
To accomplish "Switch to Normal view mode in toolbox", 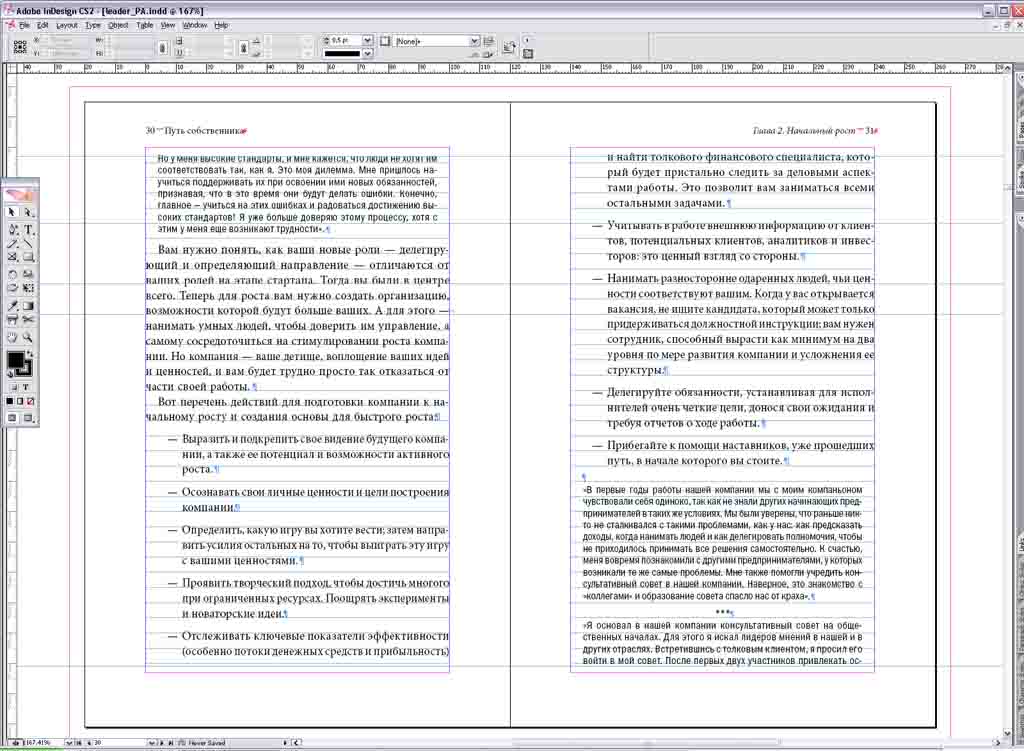I will point(12,418).
